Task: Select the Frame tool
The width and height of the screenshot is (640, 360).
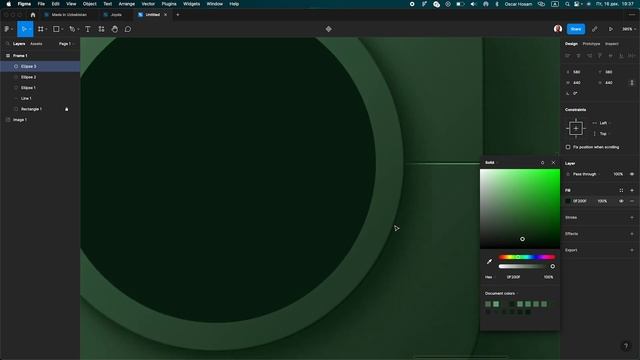Action: click(41, 29)
